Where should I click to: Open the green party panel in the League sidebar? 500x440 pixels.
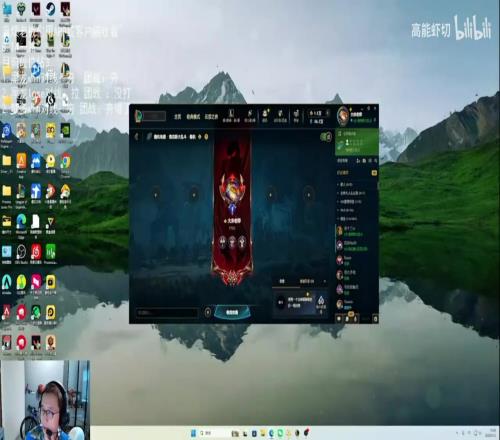point(357,142)
